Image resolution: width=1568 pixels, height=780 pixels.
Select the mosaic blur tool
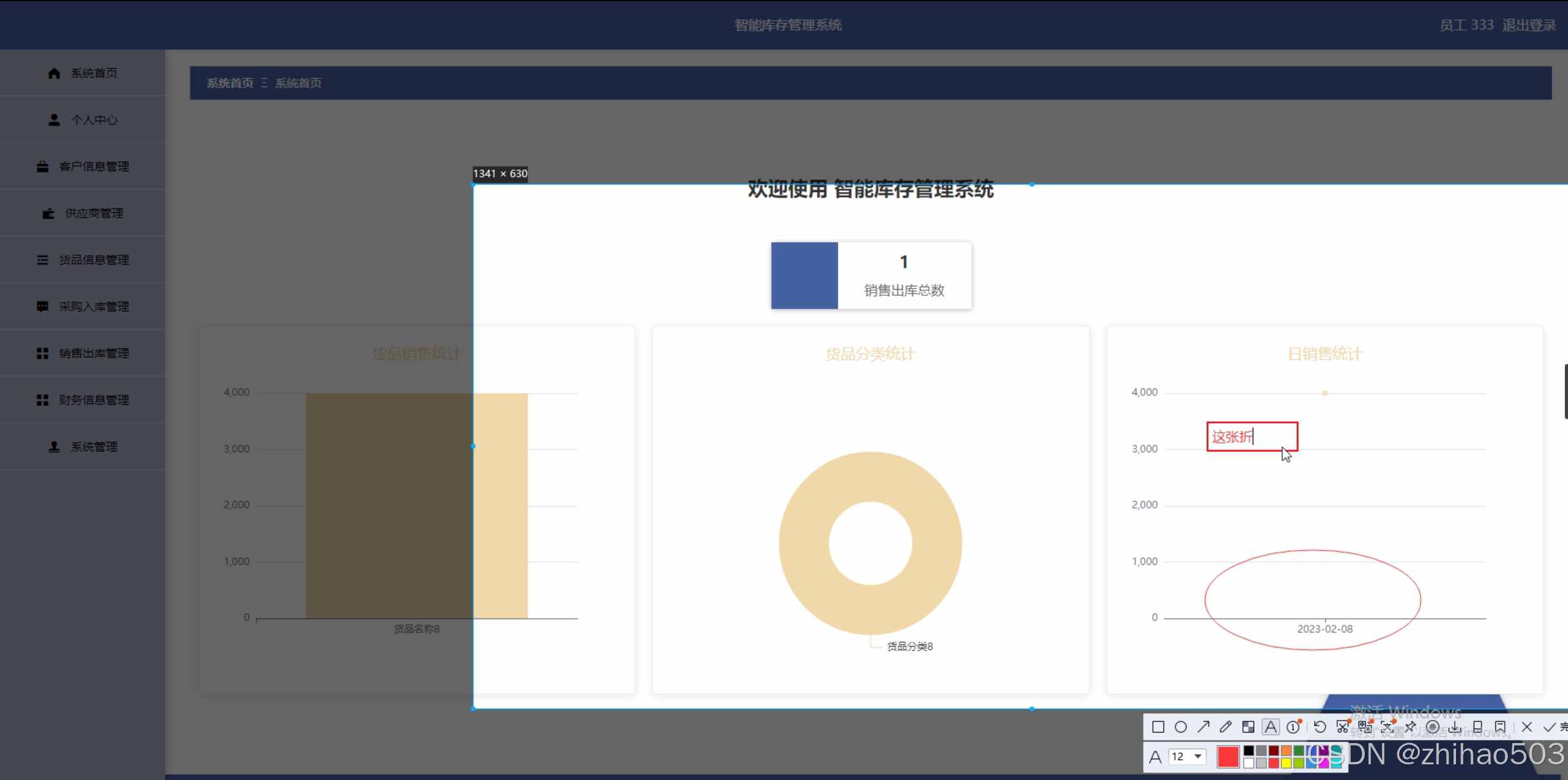(x=1248, y=727)
